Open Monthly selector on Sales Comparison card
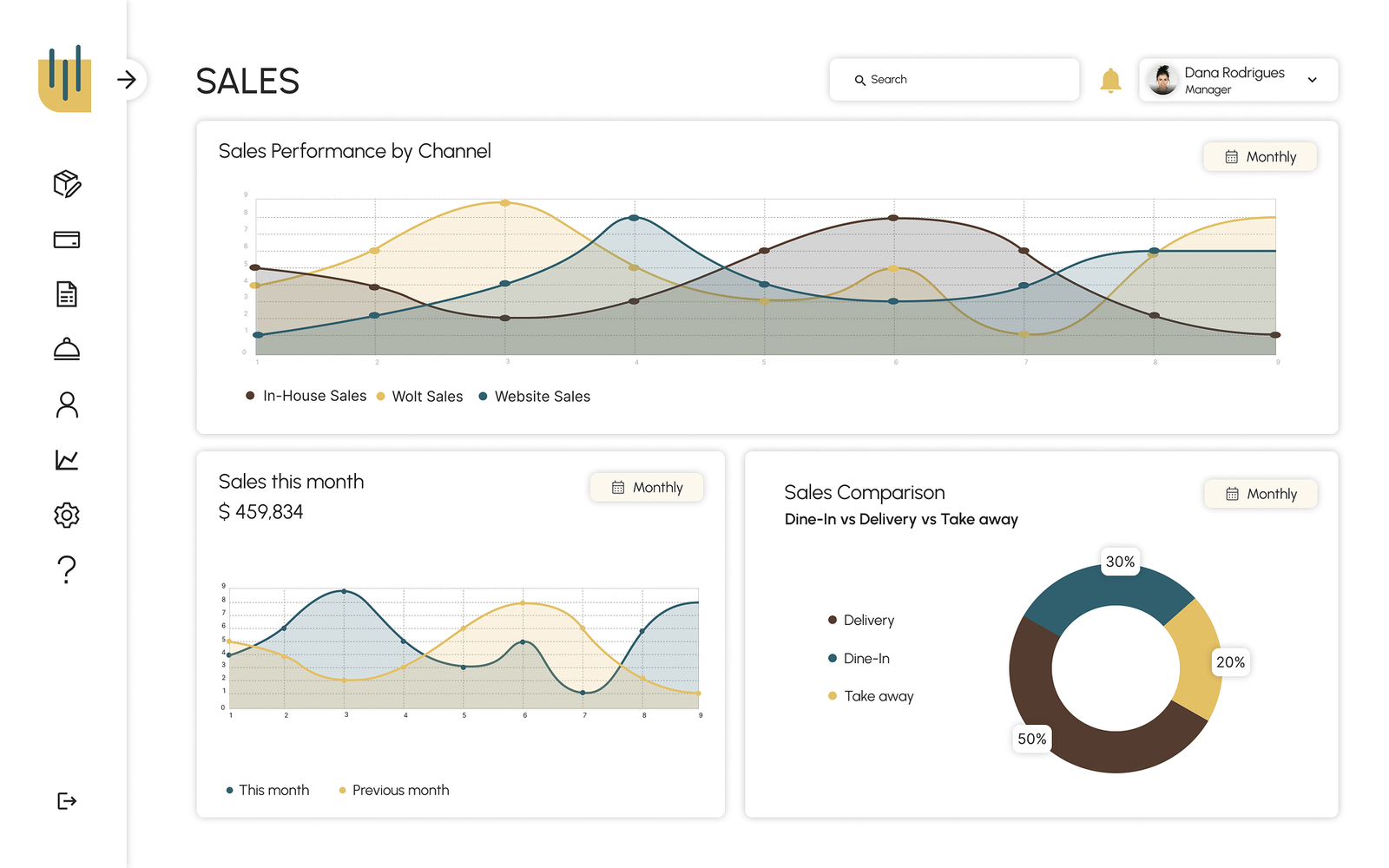 coord(1261,494)
